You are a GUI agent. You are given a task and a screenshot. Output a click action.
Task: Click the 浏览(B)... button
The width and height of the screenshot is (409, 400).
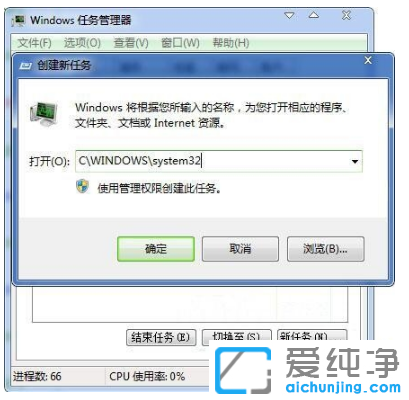click(325, 249)
